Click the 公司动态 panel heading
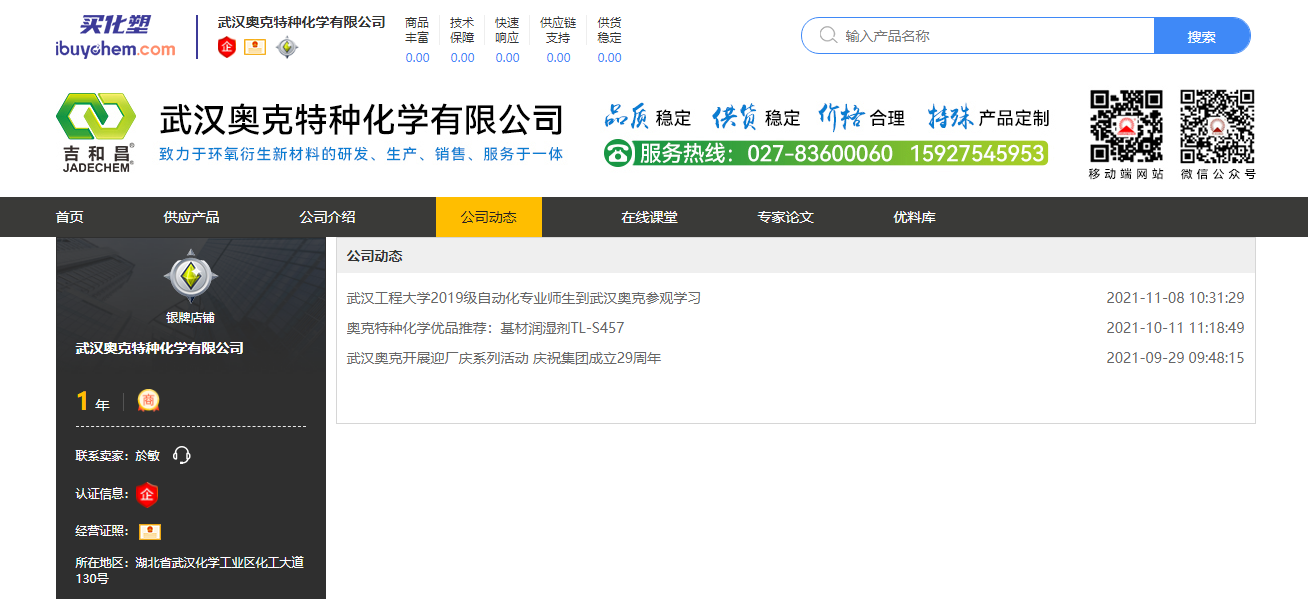The width and height of the screenshot is (1308, 599). 375,256
